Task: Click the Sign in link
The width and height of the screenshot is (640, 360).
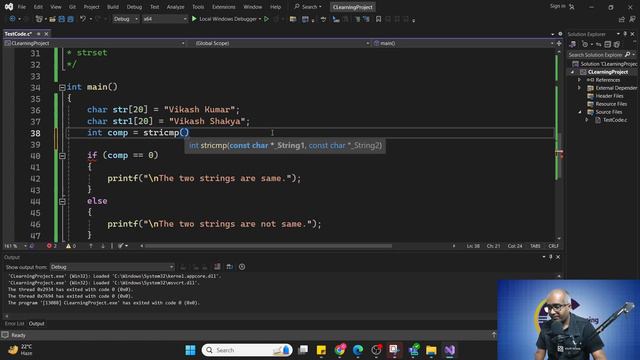Action: click(558, 6)
